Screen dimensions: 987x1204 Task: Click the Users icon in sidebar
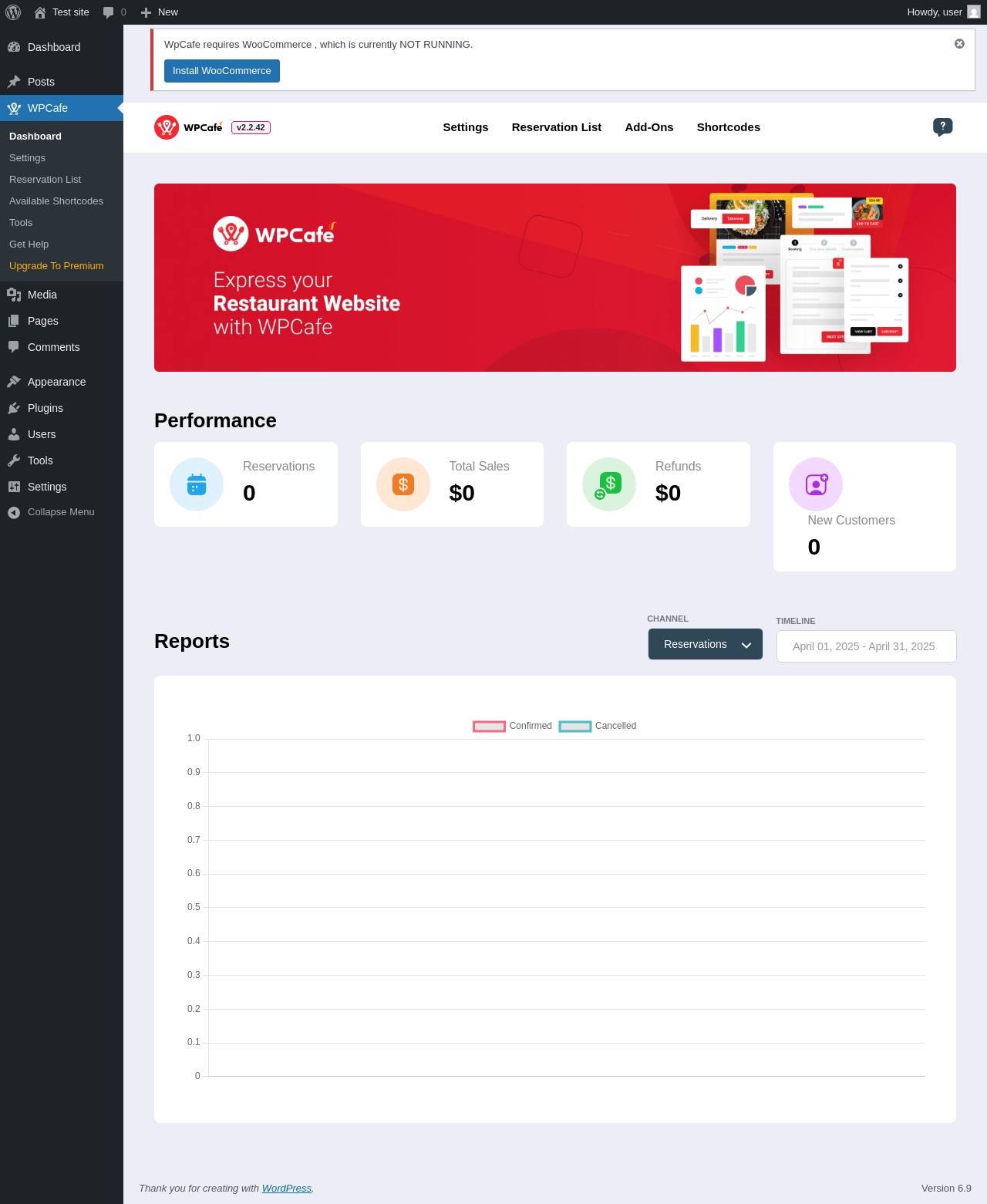click(14, 434)
